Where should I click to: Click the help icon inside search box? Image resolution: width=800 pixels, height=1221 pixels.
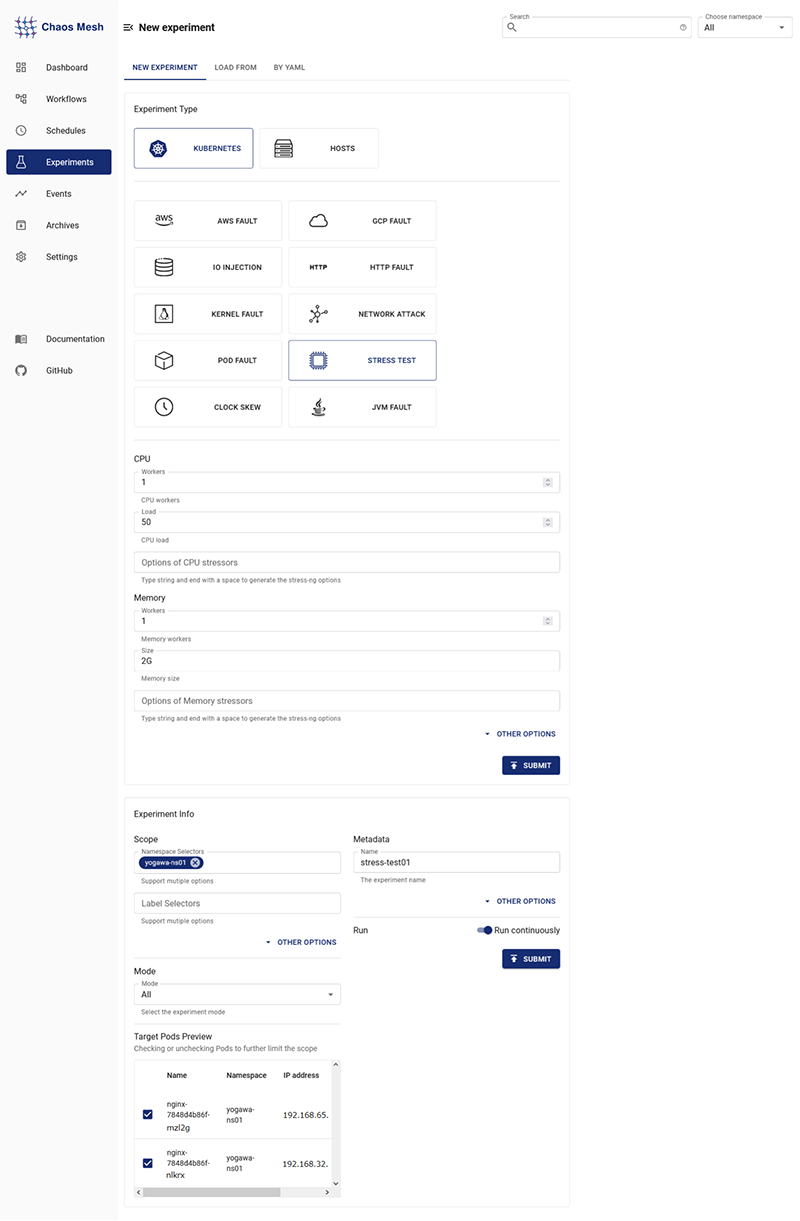(x=683, y=27)
